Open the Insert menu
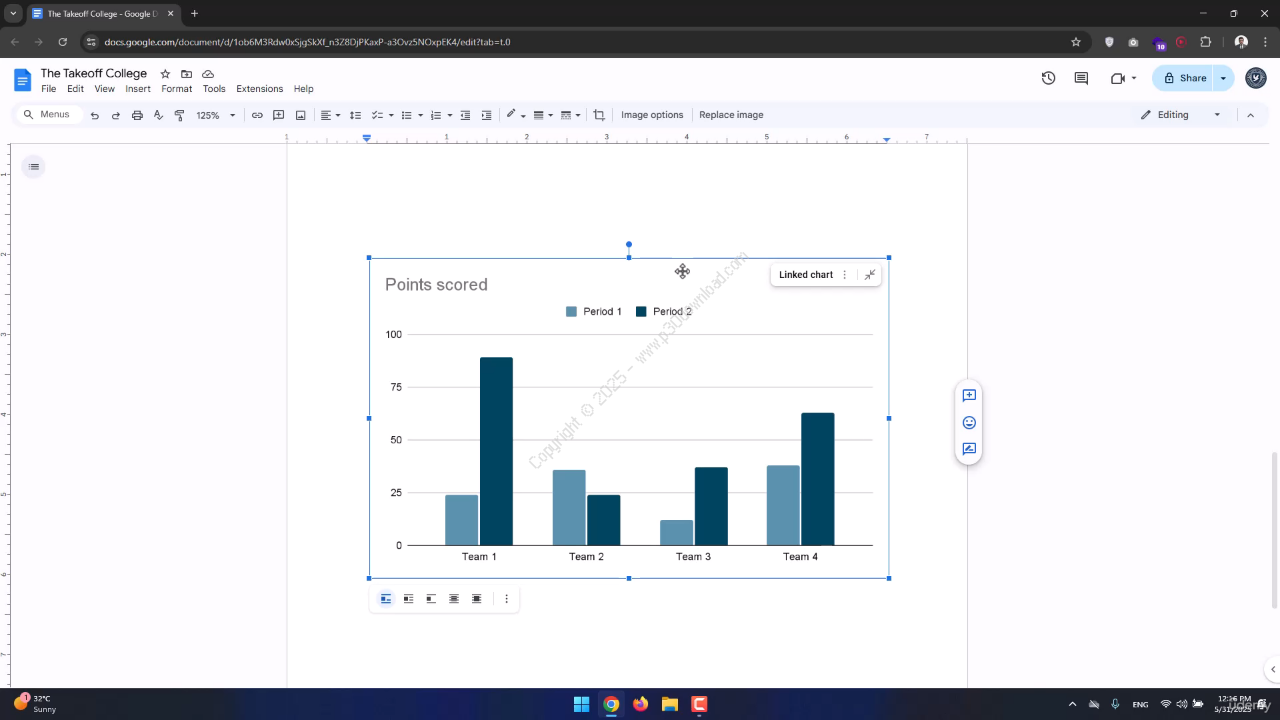1280x720 pixels. click(x=138, y=89)
